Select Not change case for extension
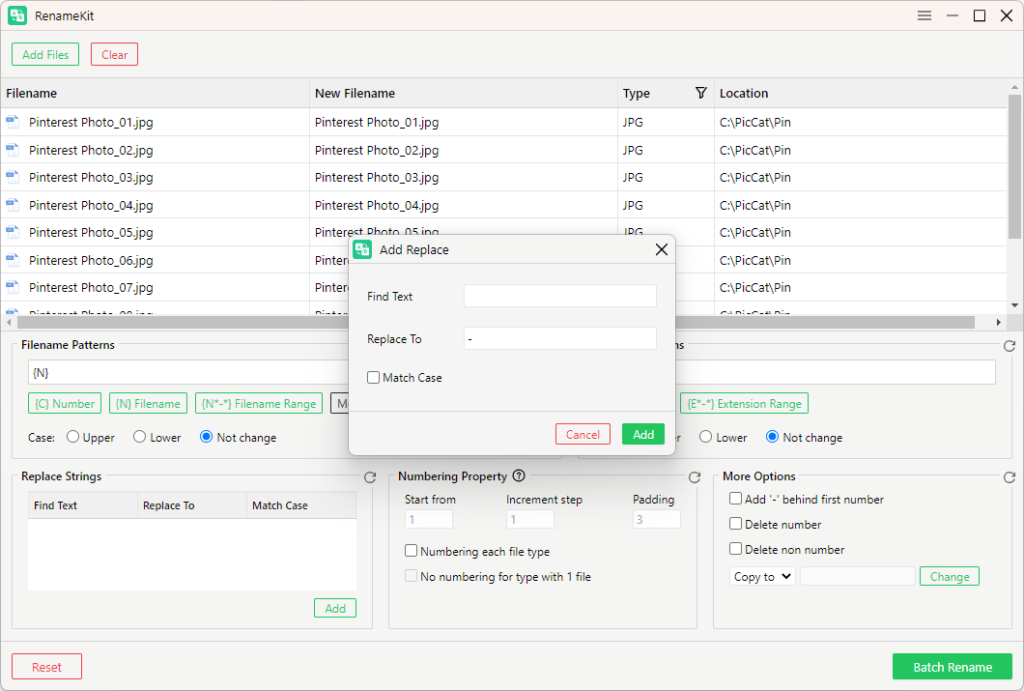 [x=772, y=436]
